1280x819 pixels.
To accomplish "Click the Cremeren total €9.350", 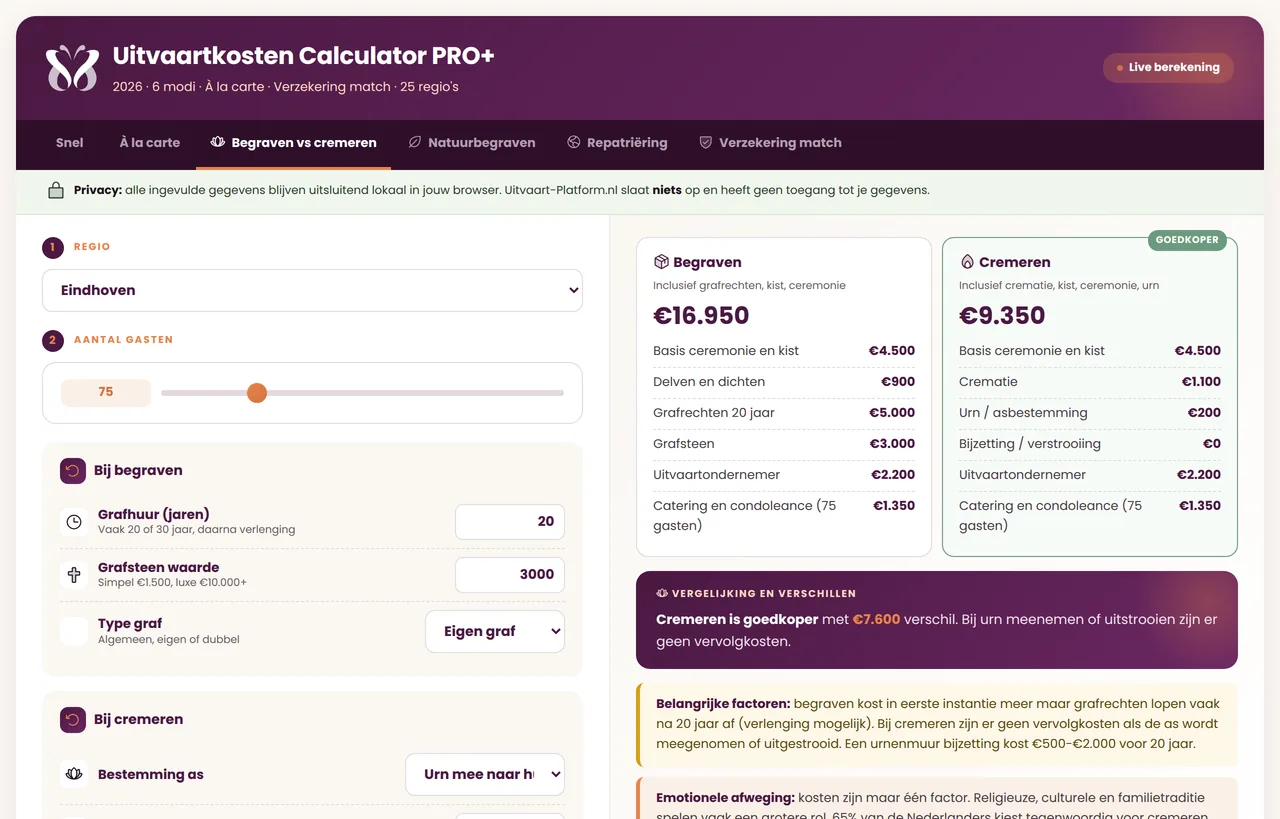I will pyautogui.click(x=1002, y=316).
